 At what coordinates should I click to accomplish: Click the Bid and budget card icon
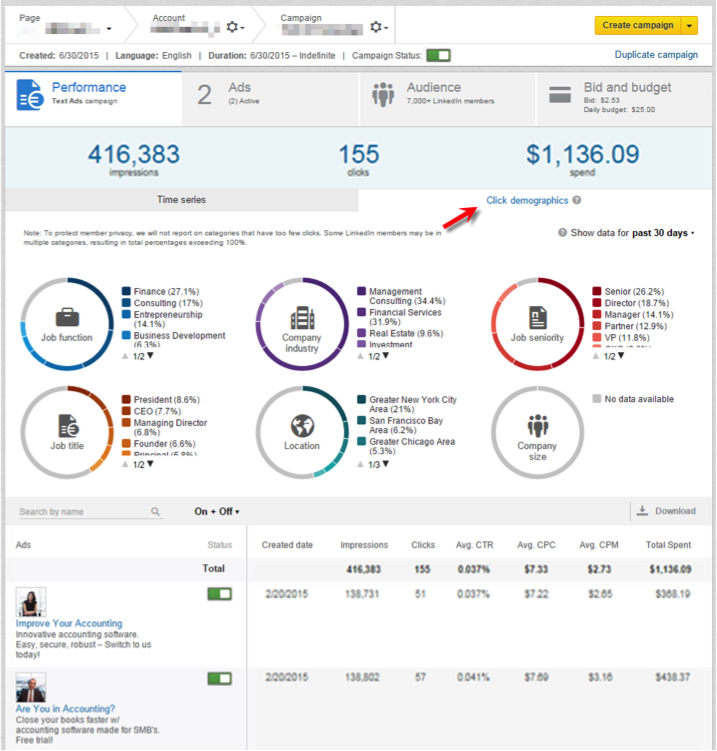pos(559,94)
